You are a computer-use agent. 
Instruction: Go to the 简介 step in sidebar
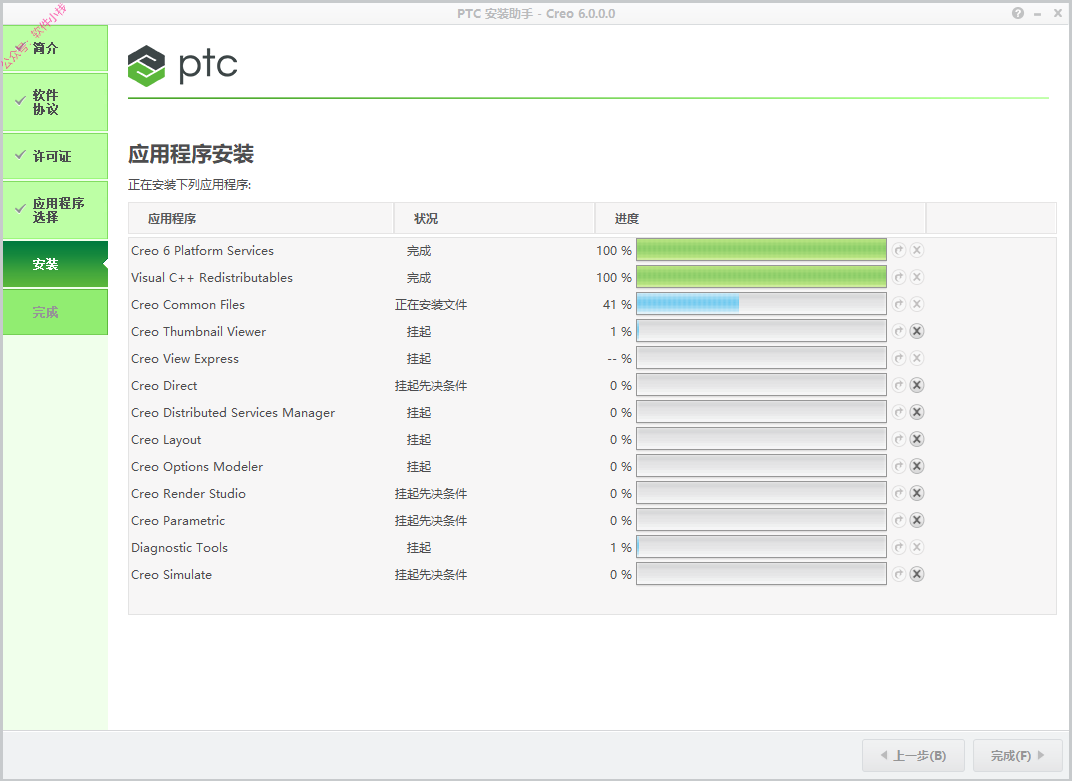coord(55,48)
